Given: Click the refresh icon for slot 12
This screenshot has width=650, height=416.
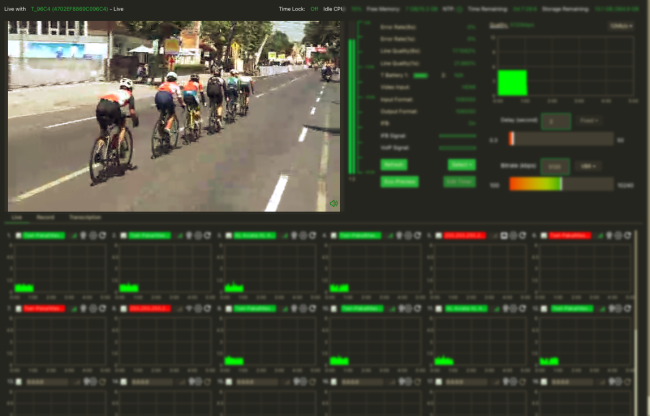Looking at the screenshot, I should 628,308.
